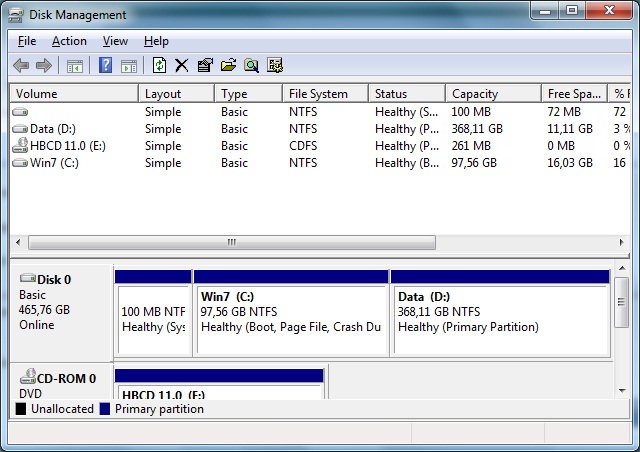Toggle the console tree pane icon
The height and width of the screenshot is (452, 640).
pos(75,66)
